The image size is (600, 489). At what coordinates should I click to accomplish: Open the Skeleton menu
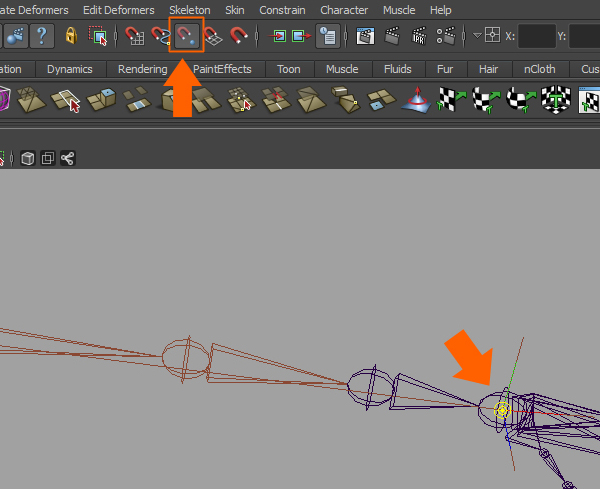click(x=190, y=10)
